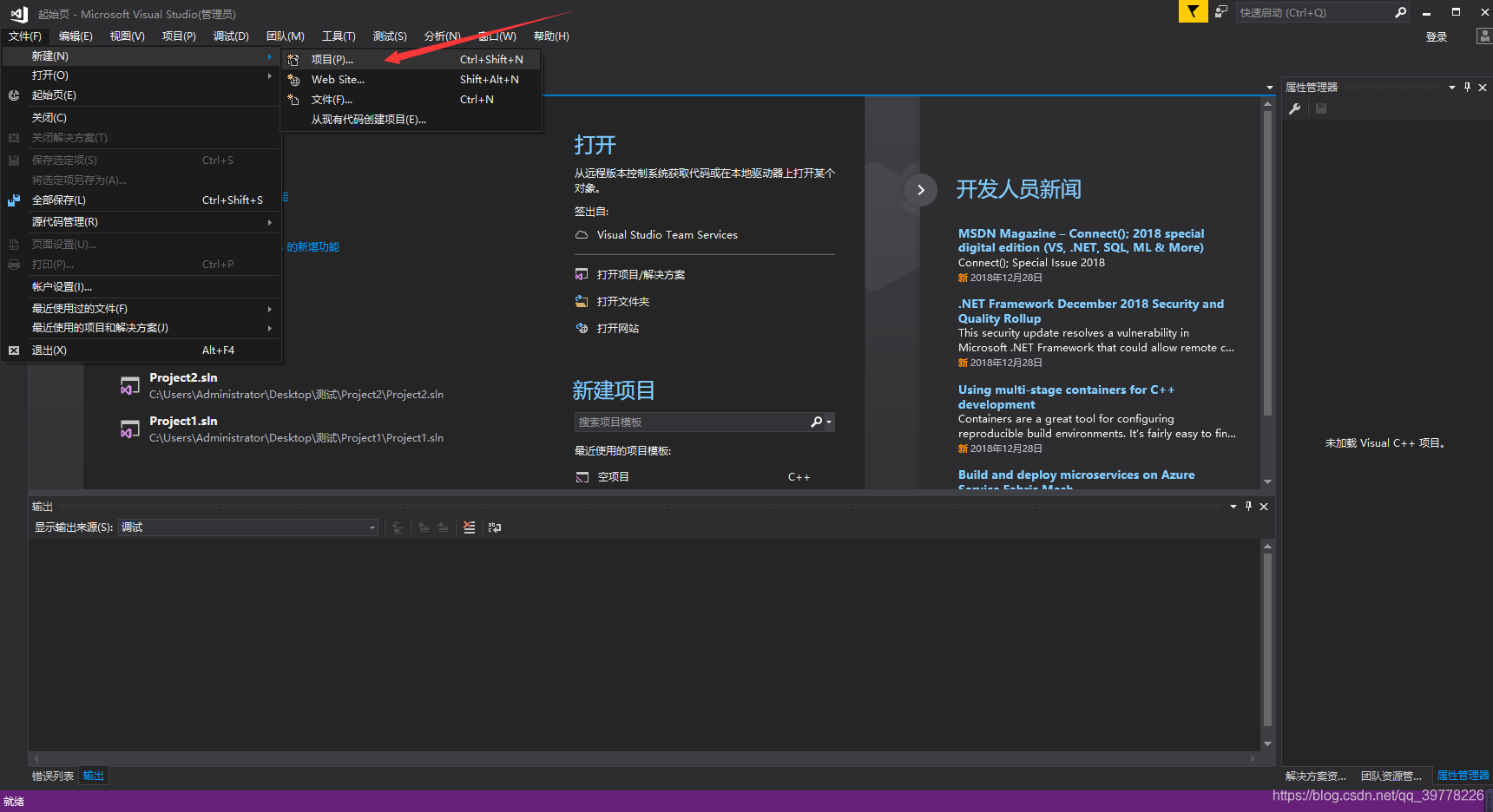Close the 输出 panel
The height and width of the screenshot is (812, 1493).
coord(1264,506)
